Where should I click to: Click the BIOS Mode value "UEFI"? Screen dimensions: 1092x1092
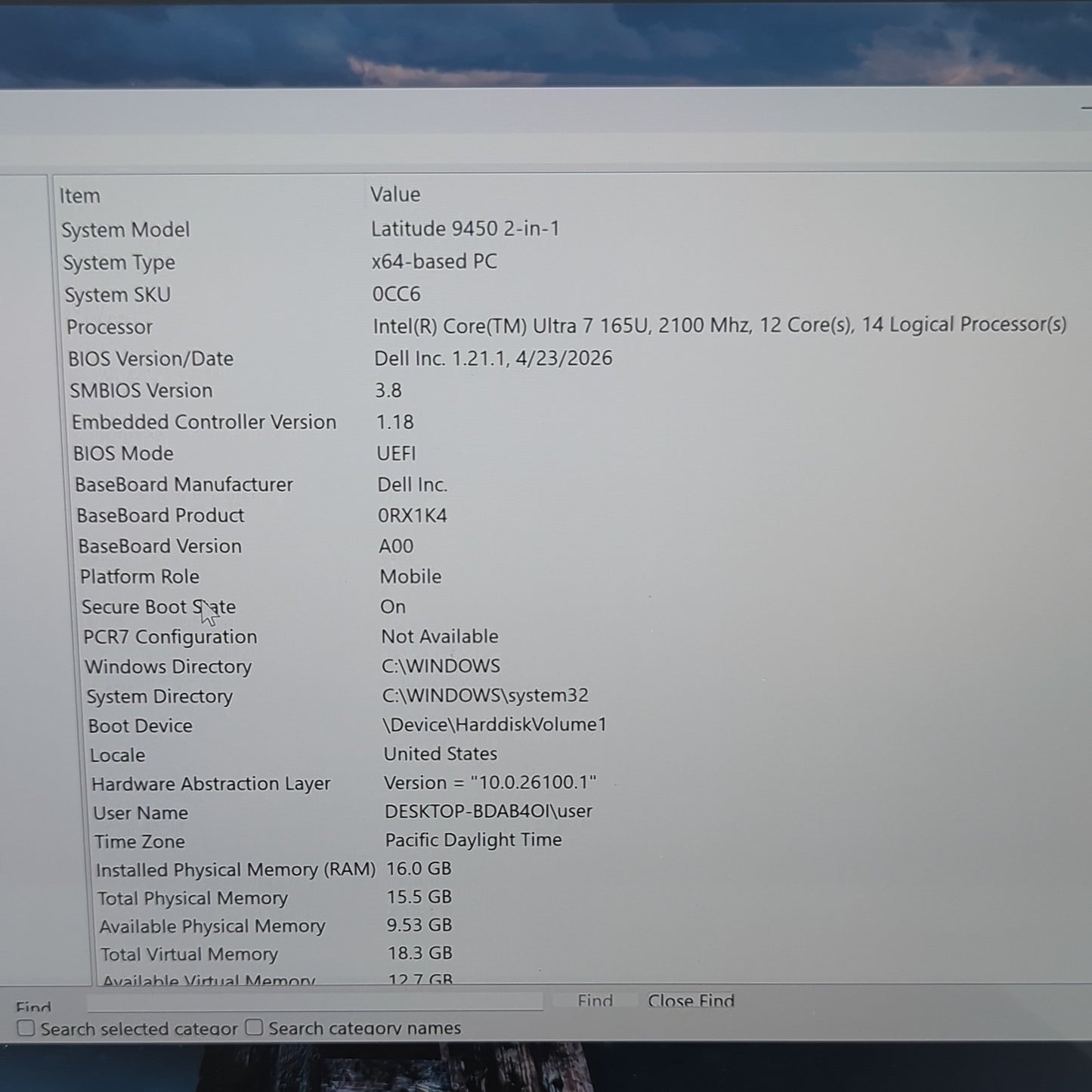click(397, 453)
